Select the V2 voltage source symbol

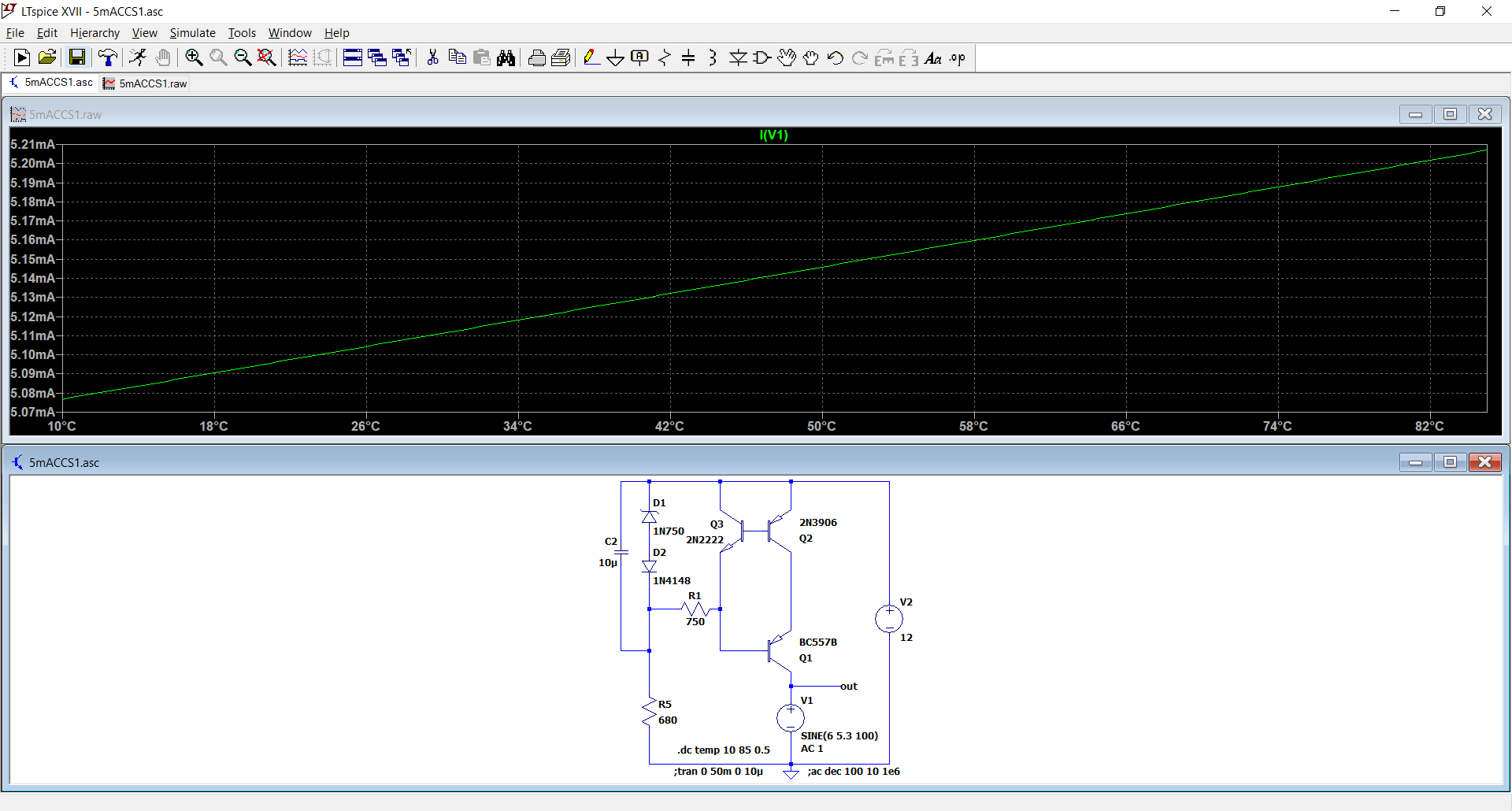(889, 619)
